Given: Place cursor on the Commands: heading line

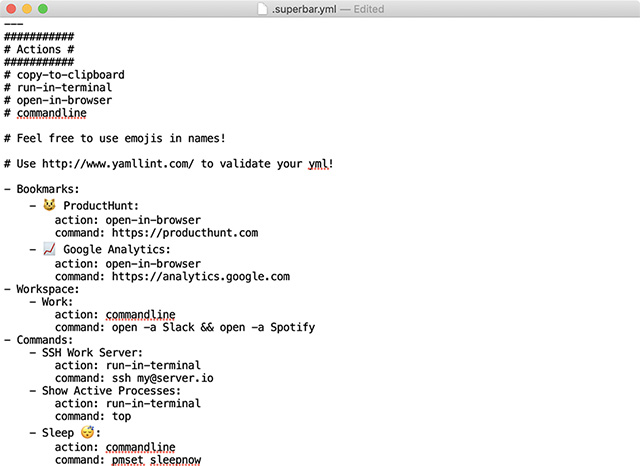Looking at the screenshot, I should point(38,340).
